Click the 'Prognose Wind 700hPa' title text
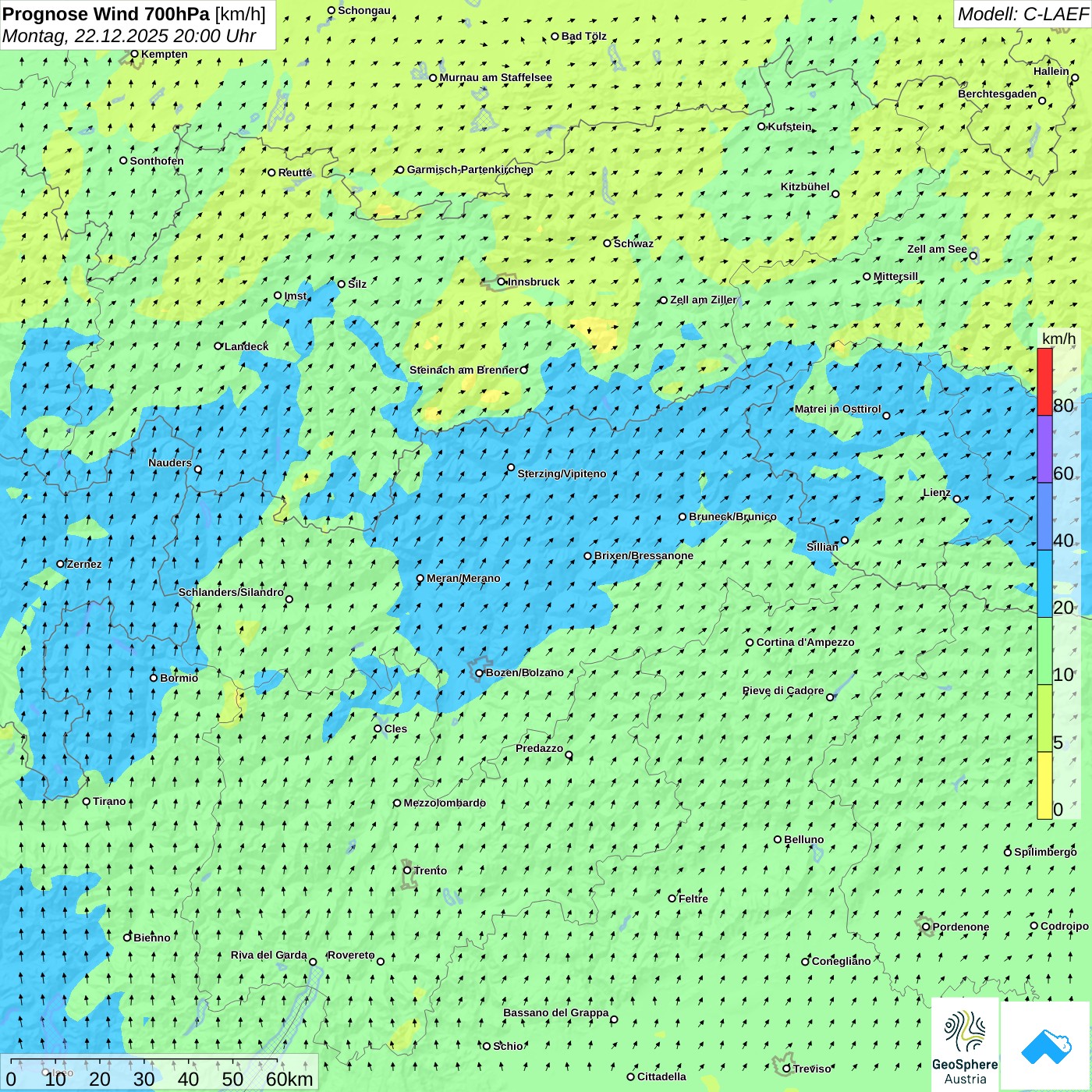 pos(106,14)
